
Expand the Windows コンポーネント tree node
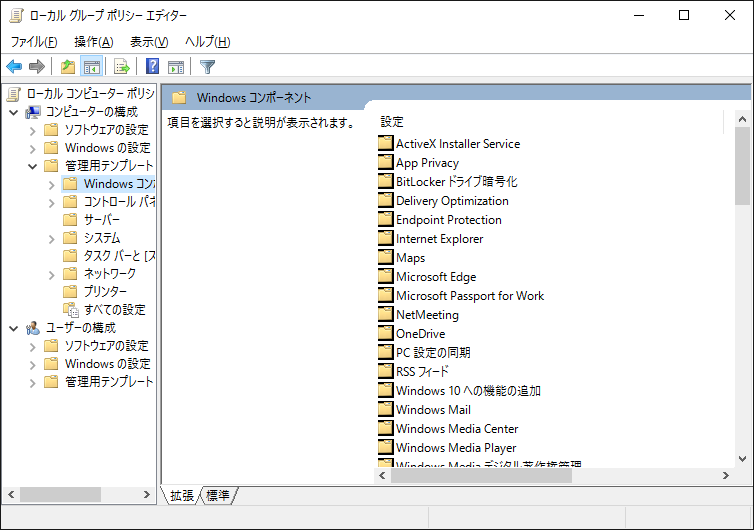pyautogui.click(x=52, y=185)
